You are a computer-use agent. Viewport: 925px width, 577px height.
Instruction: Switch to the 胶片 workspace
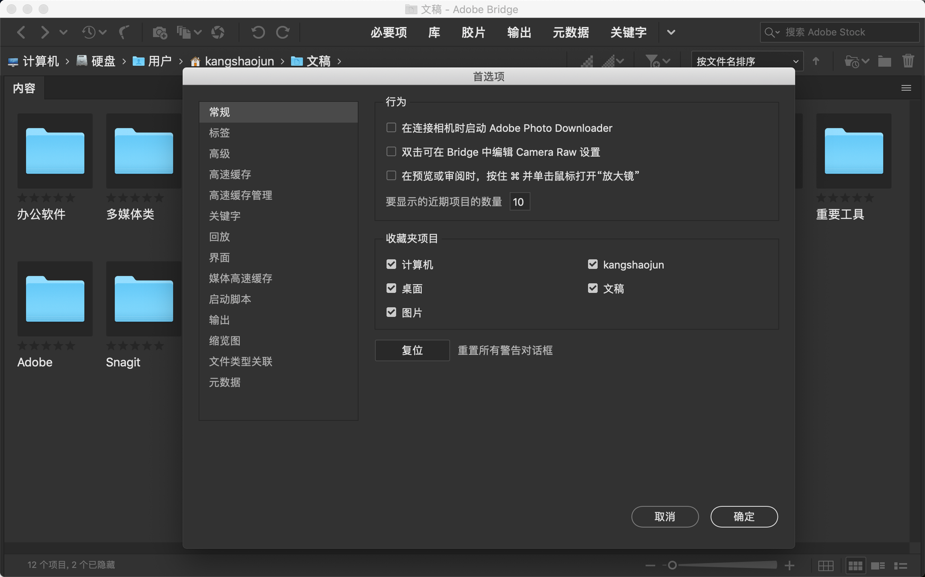click(x=474, y=32)
